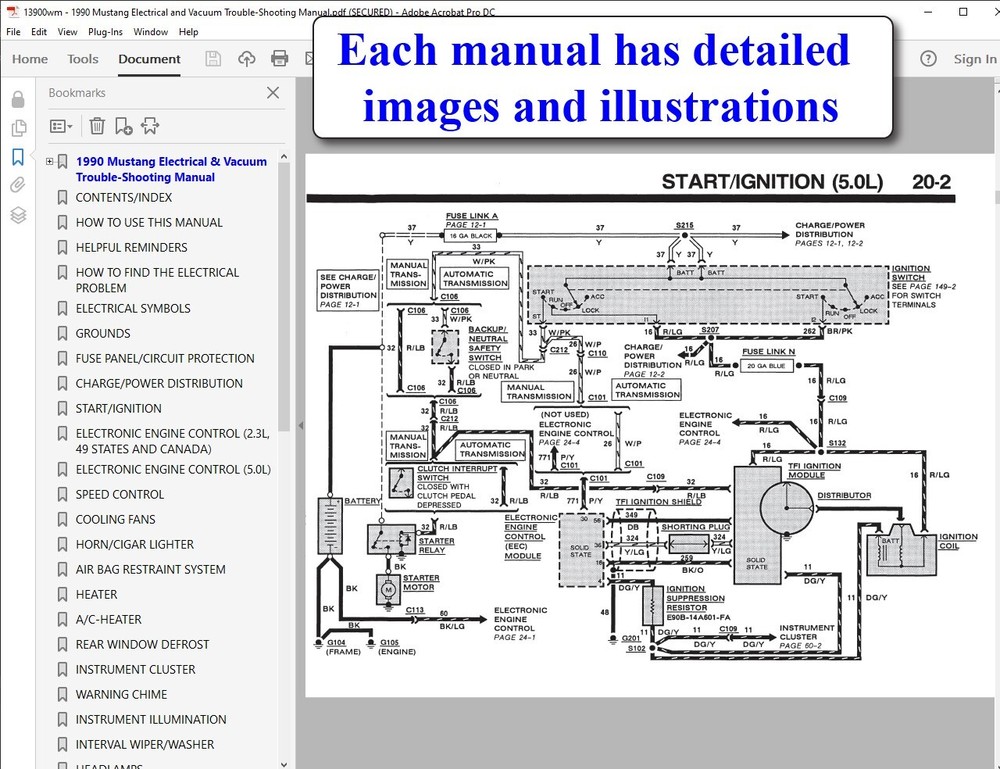Click the upload to cloud icon
Image resolution: width=1000 pixels, height=769 pixels.
coord(246,59)
